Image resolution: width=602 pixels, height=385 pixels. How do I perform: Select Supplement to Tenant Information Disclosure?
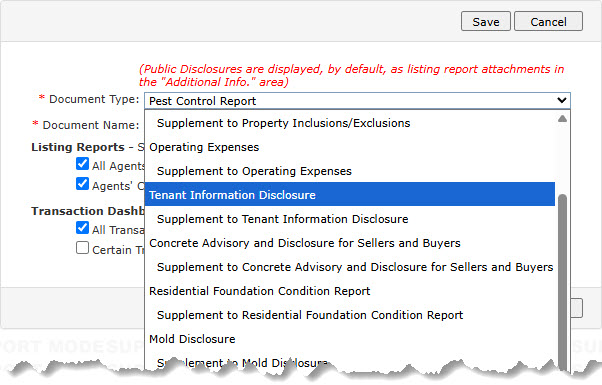350,219
